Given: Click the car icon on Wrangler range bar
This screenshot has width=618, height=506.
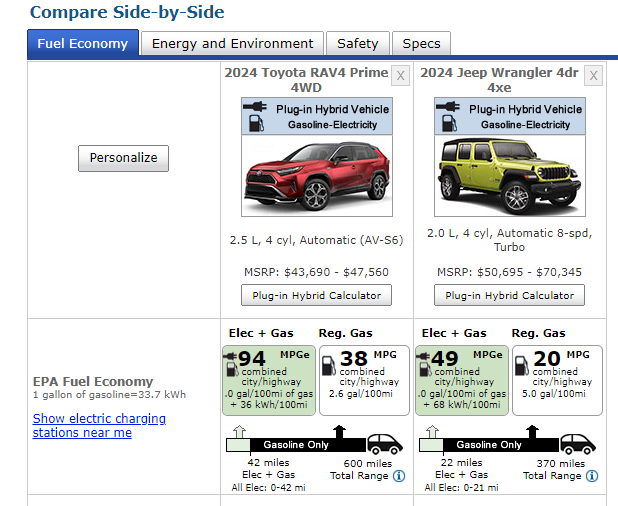Looking at the screenshot, I should (578, 444).
